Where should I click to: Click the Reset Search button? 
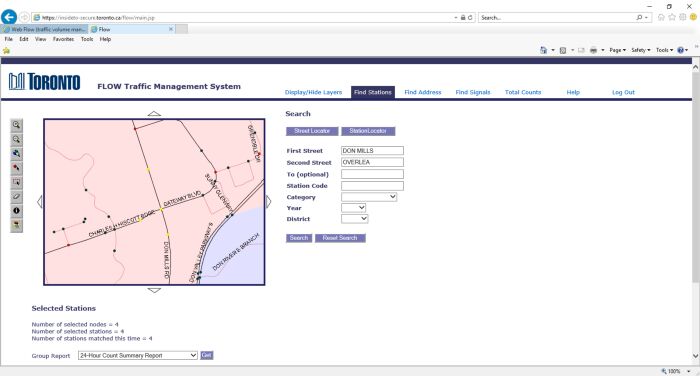(x=340, y=238)
